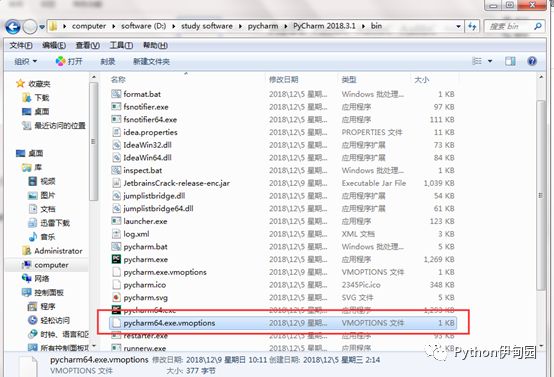The image size is (554, 377).
Task: Click the Back navigation arrow
Action: coord(13,27)
